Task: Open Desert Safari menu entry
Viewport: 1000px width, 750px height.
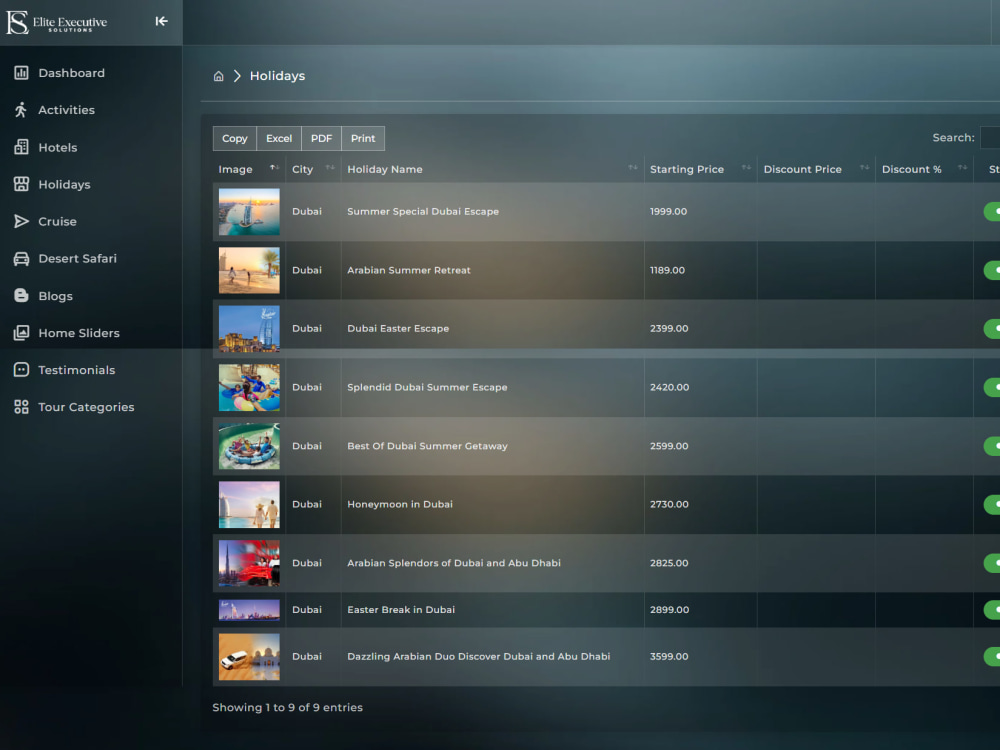Action: (77, 258)
